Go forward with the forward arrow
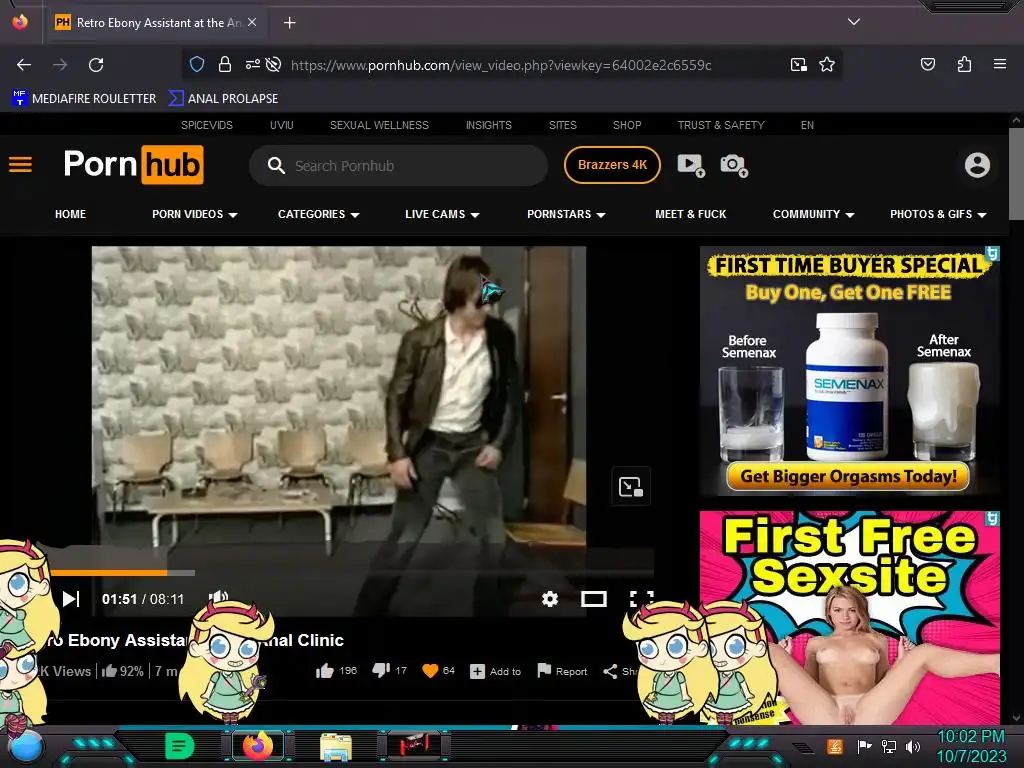Image resolution: width=1024 pixels, height=768 pixels. coord(60,65)
